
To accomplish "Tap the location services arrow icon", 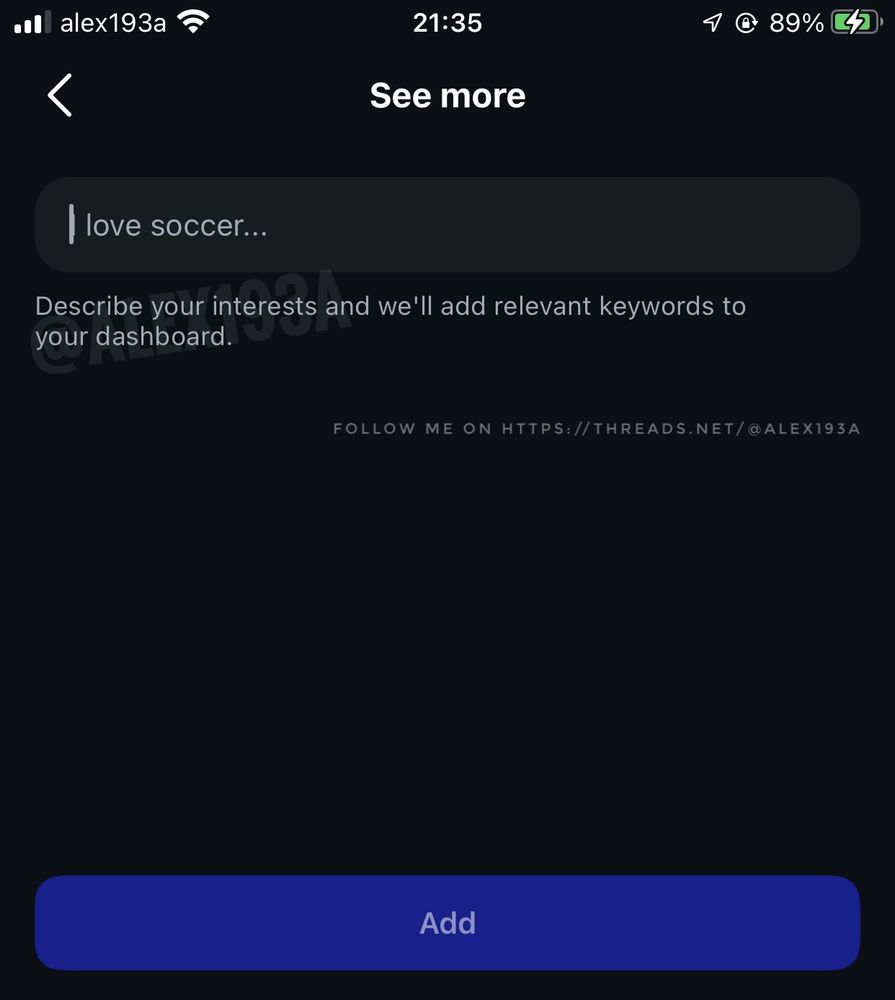I will [712, 23].
